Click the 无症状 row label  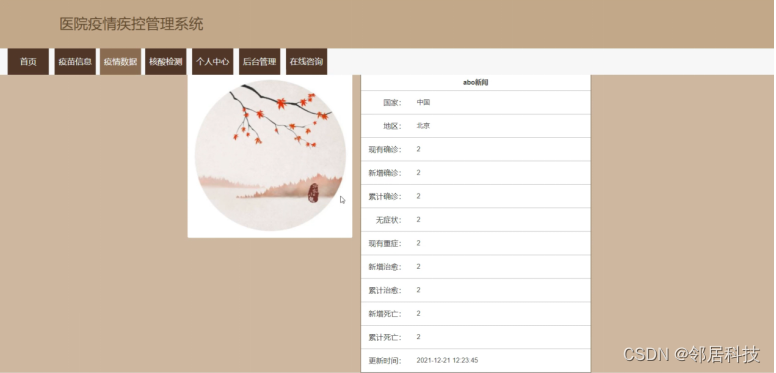(x=389, y=220)
